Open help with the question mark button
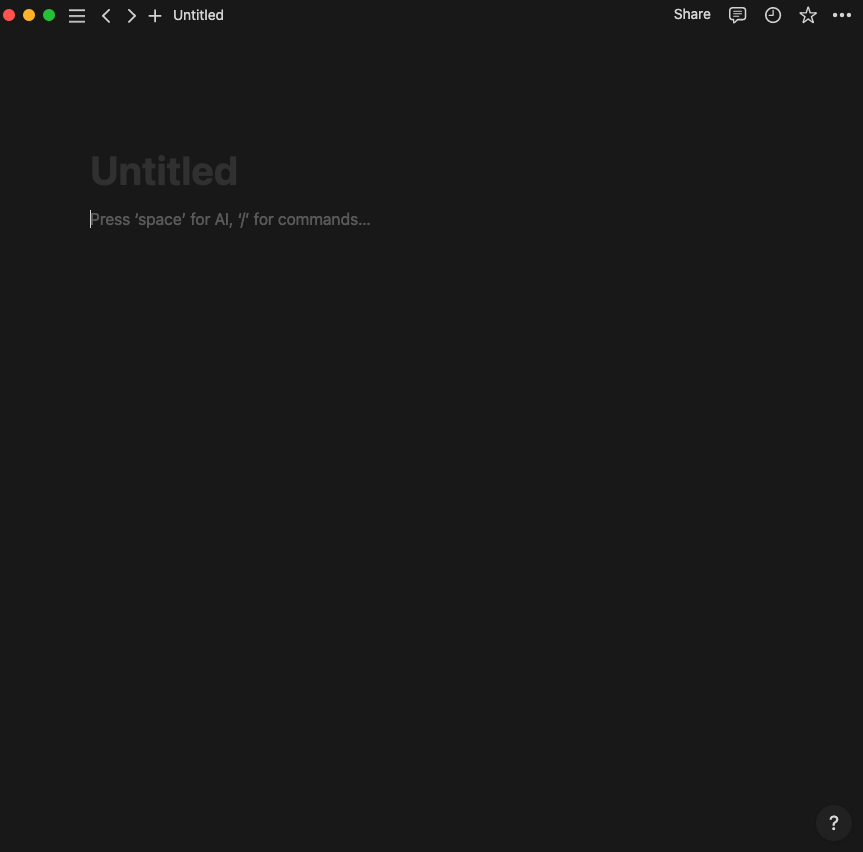The width and height of the screenshot is (863, 852). (834, 823)
